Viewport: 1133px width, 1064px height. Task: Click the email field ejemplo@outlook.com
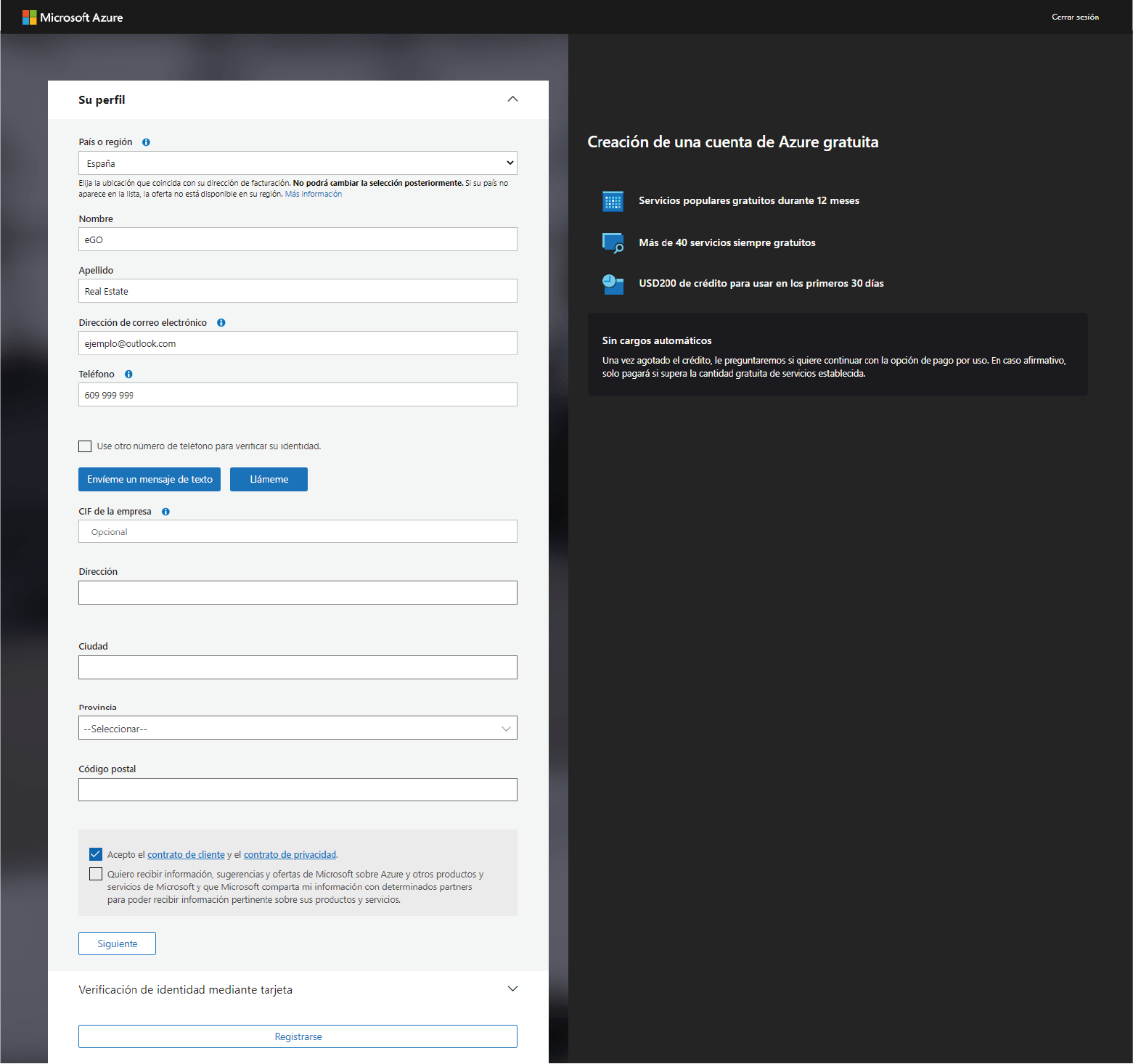[298, 343]
